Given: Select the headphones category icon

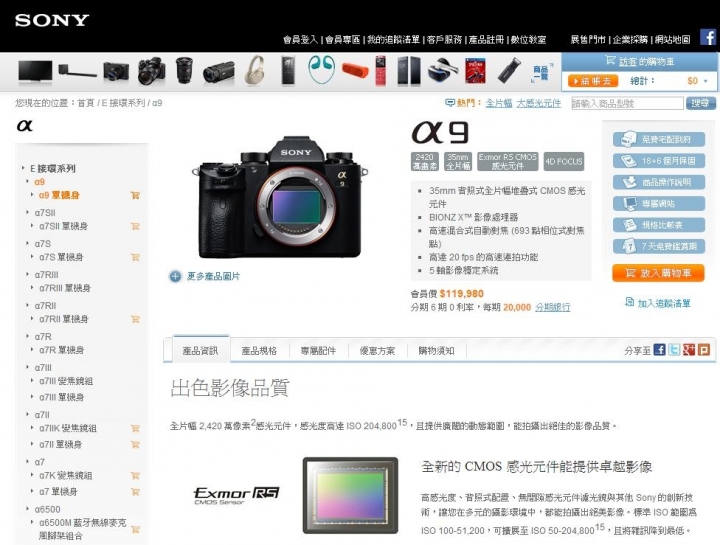Looking at the screenshot, I should point(254,70).
